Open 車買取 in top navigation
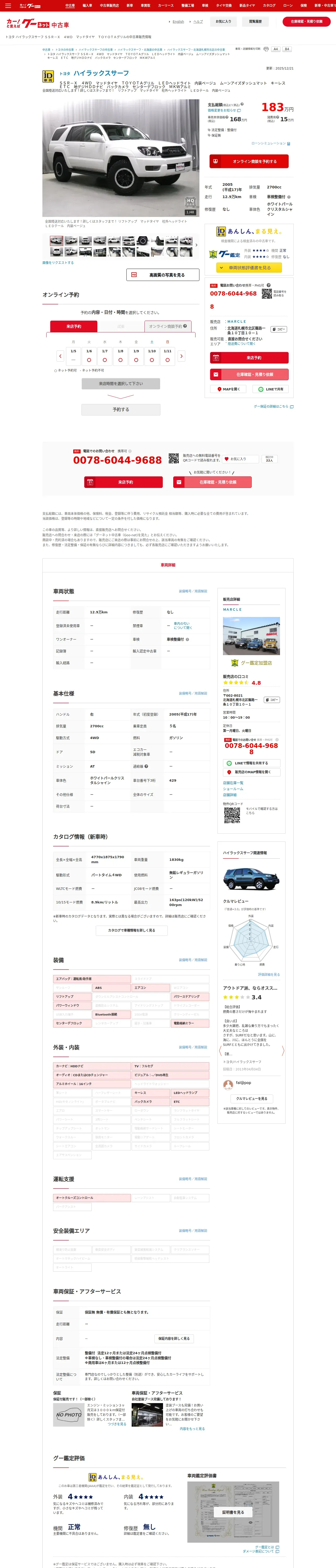Screen dimensions: 336x1568 point(146,5)
